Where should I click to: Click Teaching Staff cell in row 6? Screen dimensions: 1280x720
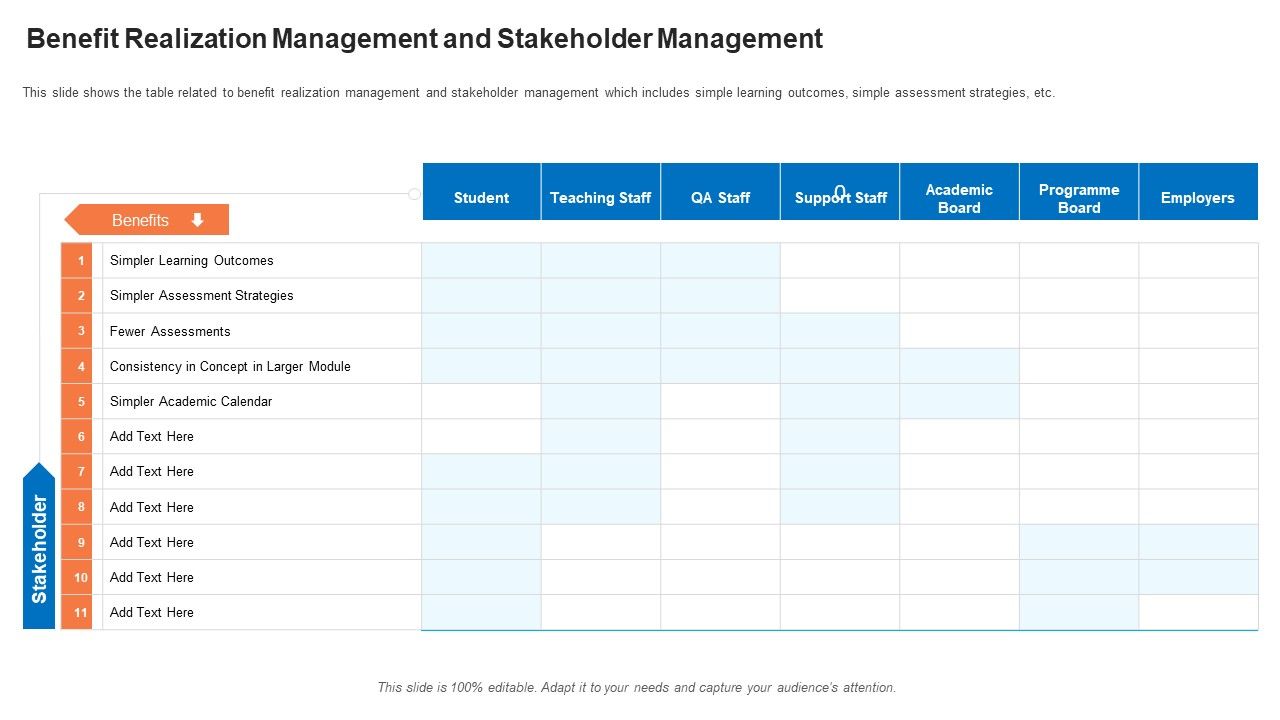(601, 436)
